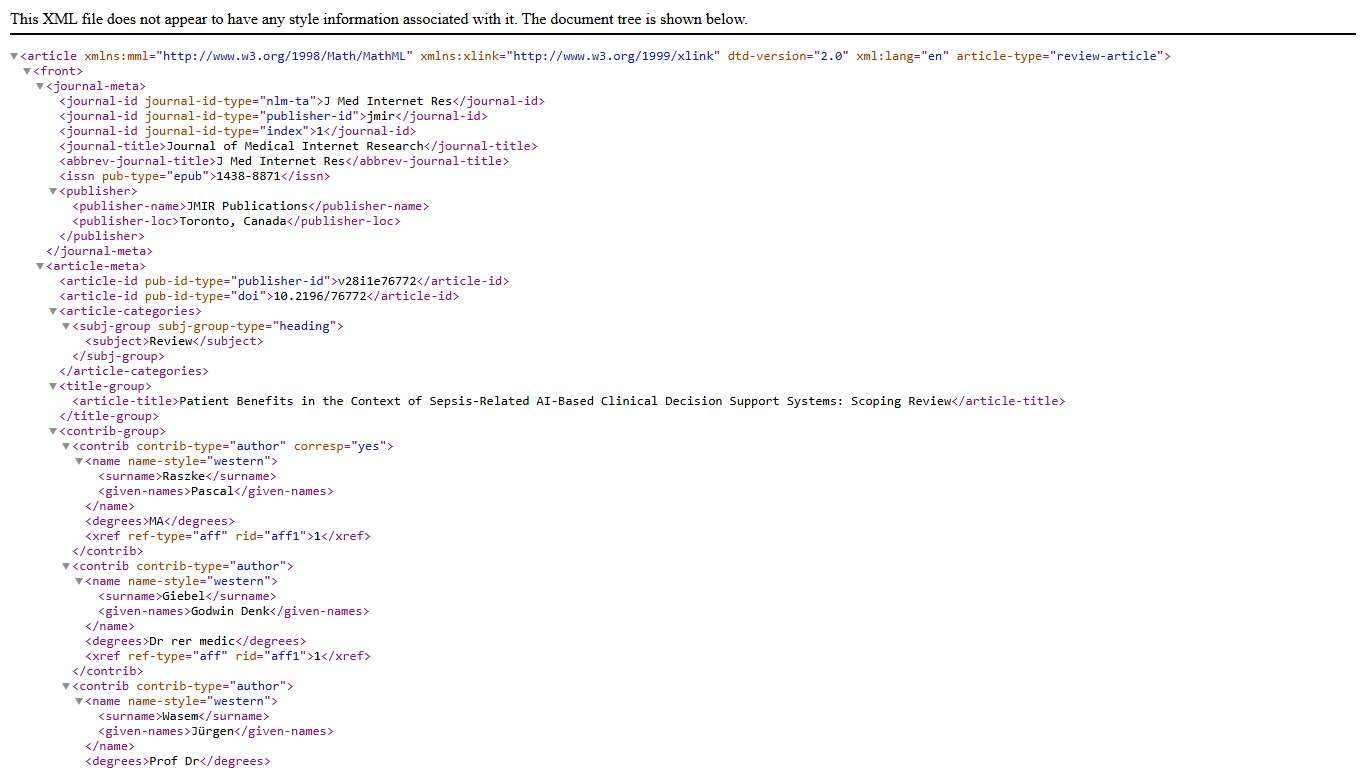The width and height of the screenshot is (1366, 768).
Task: Click the ISSN value 1438-8871
Action: coord(248,176)
